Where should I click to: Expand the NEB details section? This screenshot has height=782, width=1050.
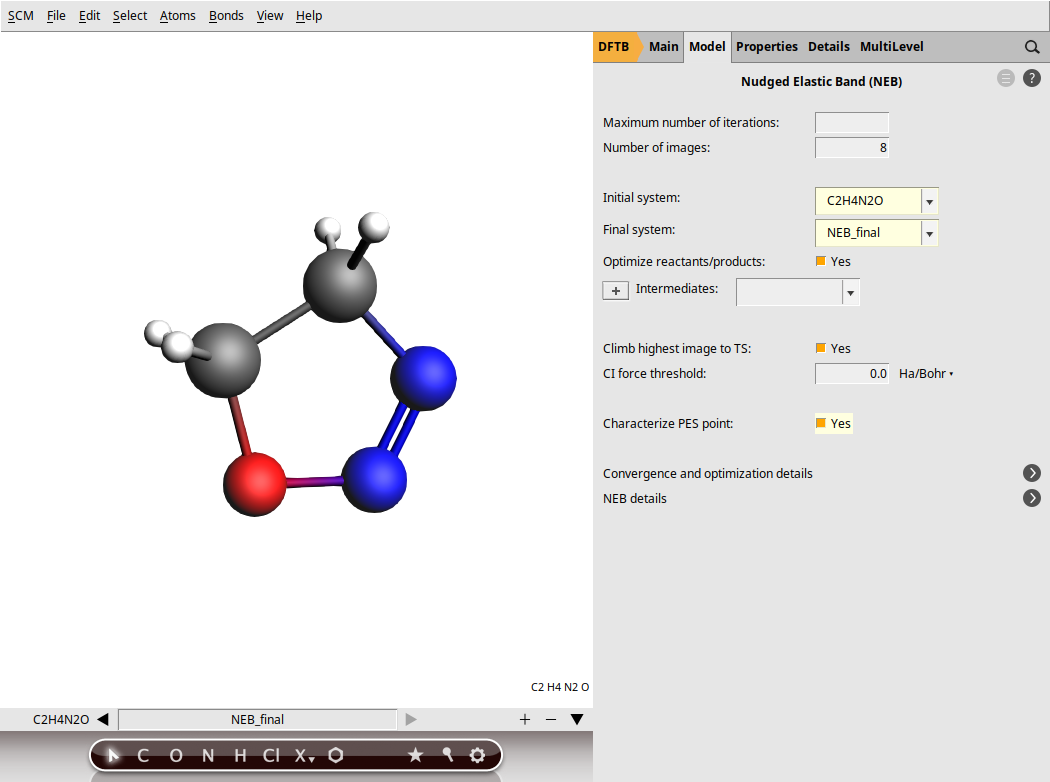[x=1032, y=497]
